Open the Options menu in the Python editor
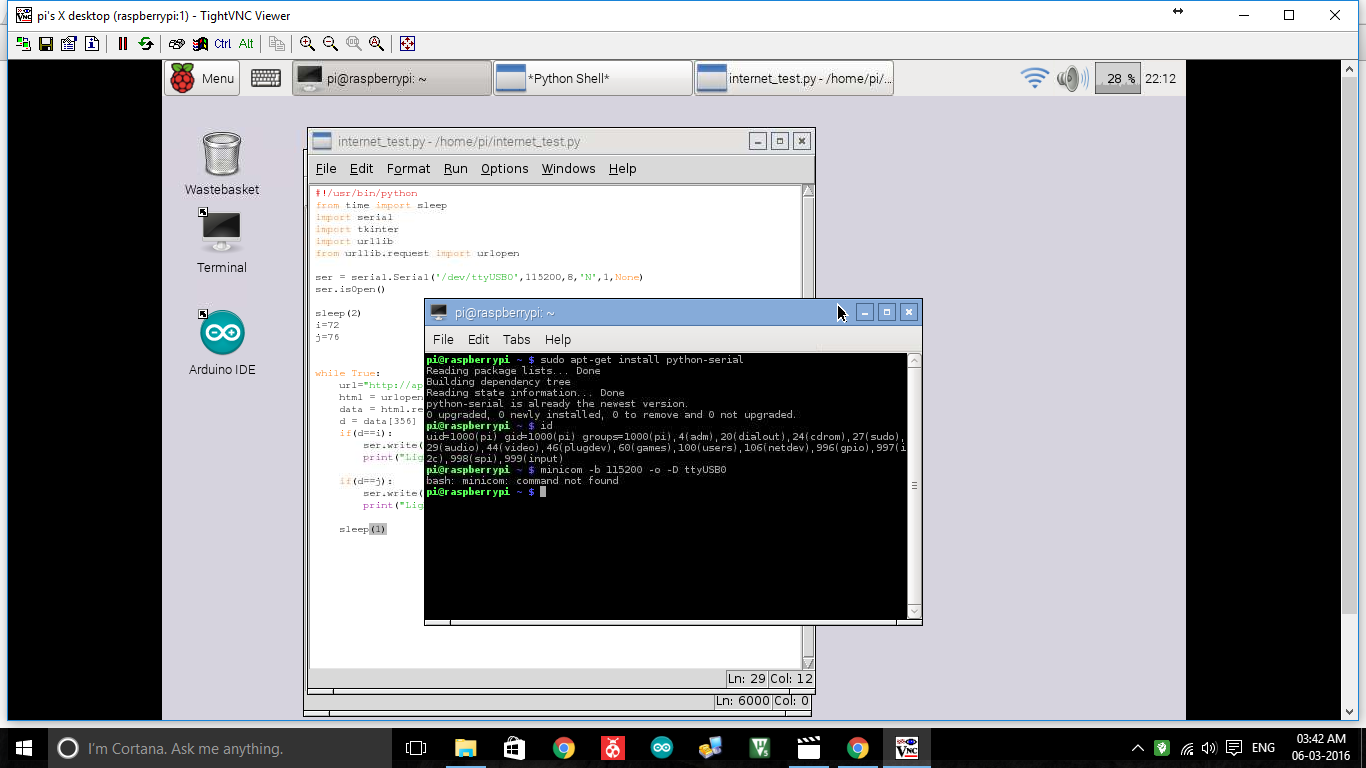The width and height of the screenshot is (1366, 768). 504,168
